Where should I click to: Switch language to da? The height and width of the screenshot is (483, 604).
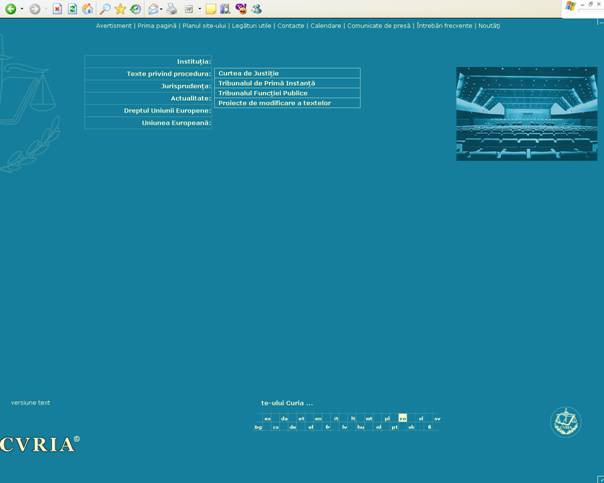coord(284,419)
